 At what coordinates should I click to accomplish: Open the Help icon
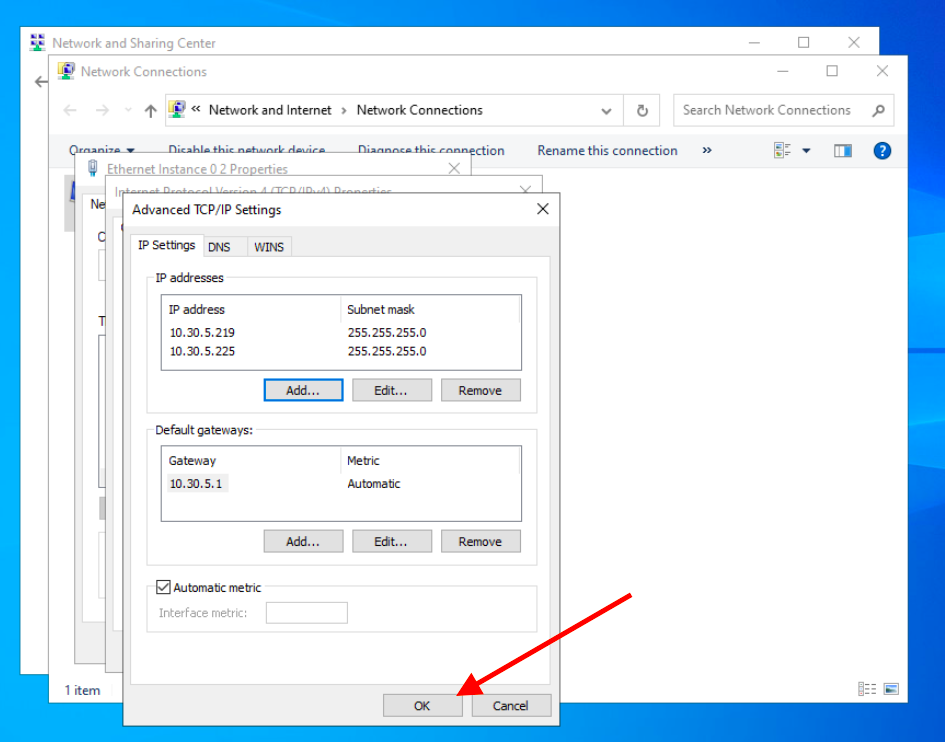tap(882, 151)
